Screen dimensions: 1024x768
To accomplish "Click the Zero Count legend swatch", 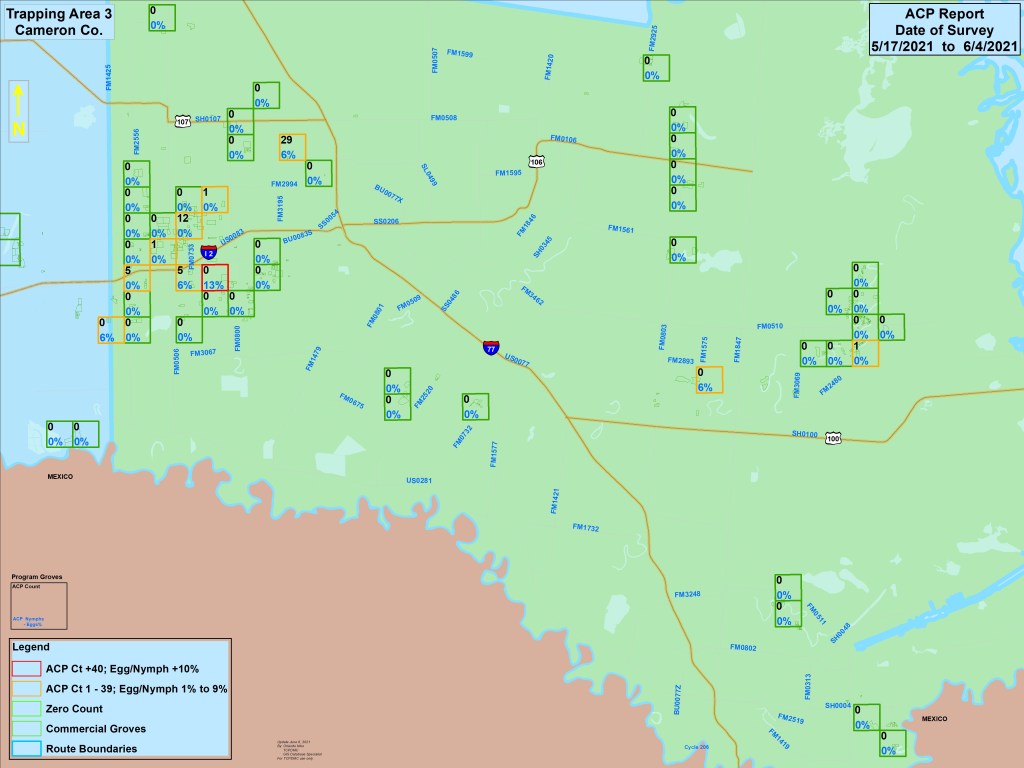I will point(27,708).
